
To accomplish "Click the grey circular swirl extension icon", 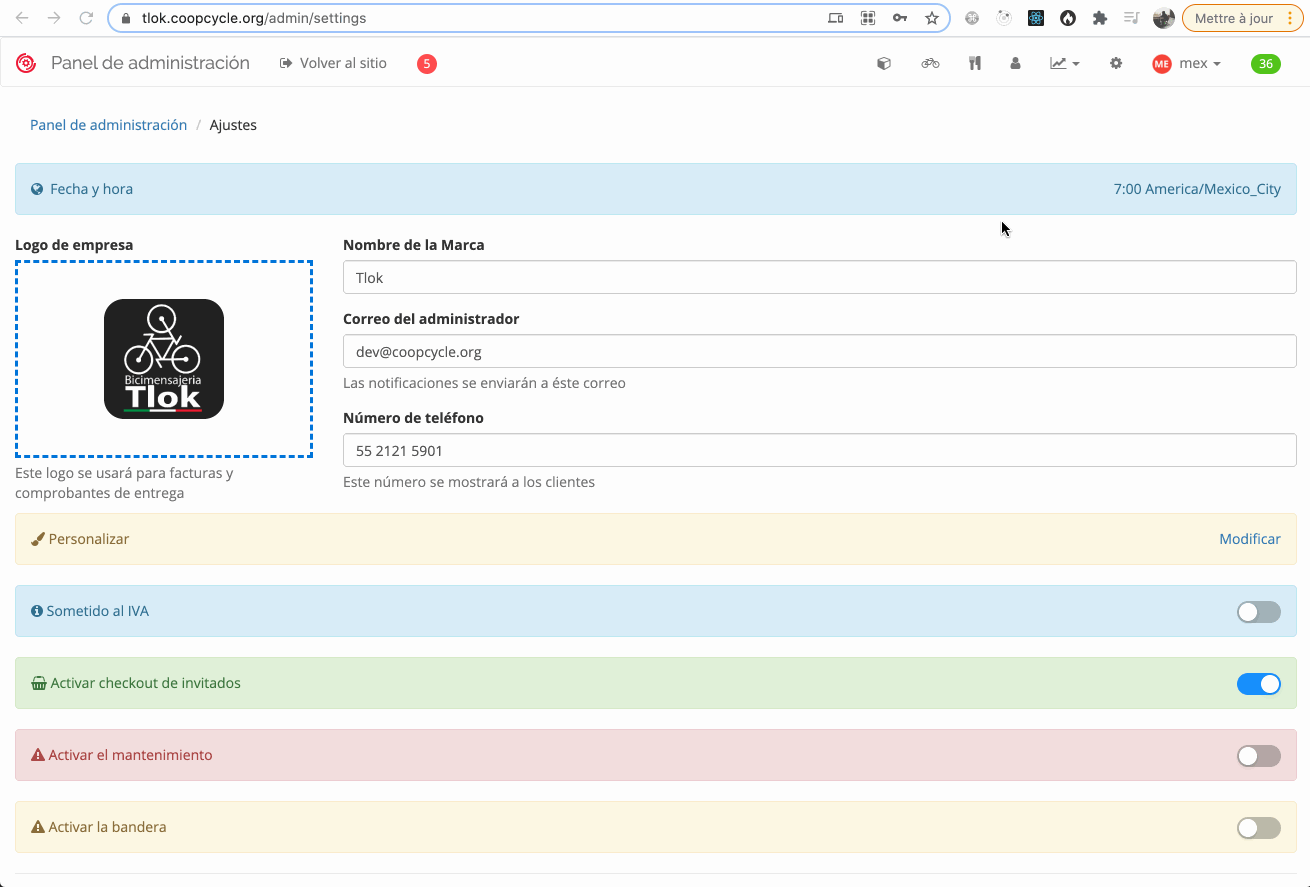I will (x=972, y=18).
